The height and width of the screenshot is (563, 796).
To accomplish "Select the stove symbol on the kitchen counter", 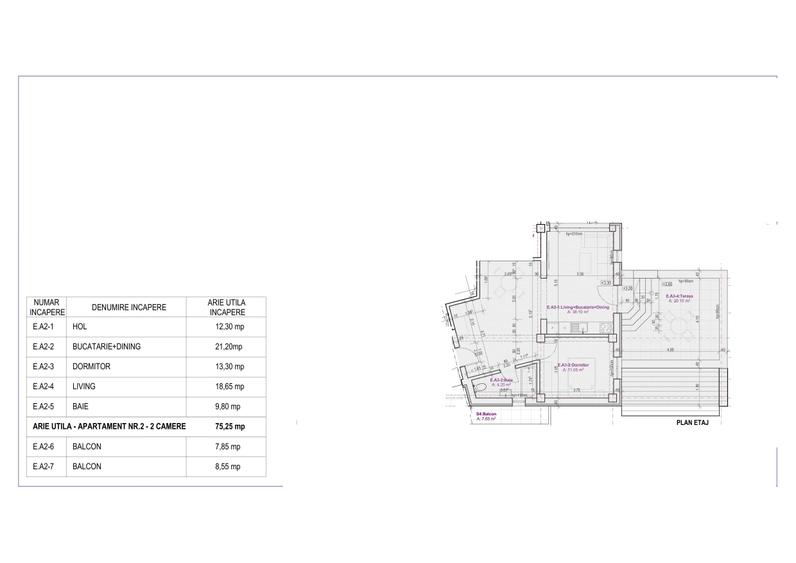I will [606, 328].
